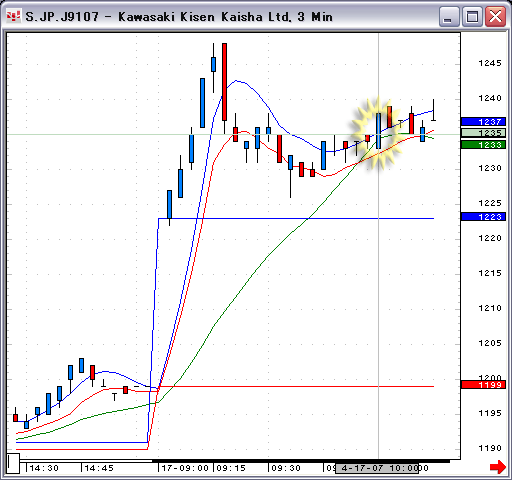Click the 17-09:00 time axis label
This screenshot has width=512, height=480.
coord(185,468)
